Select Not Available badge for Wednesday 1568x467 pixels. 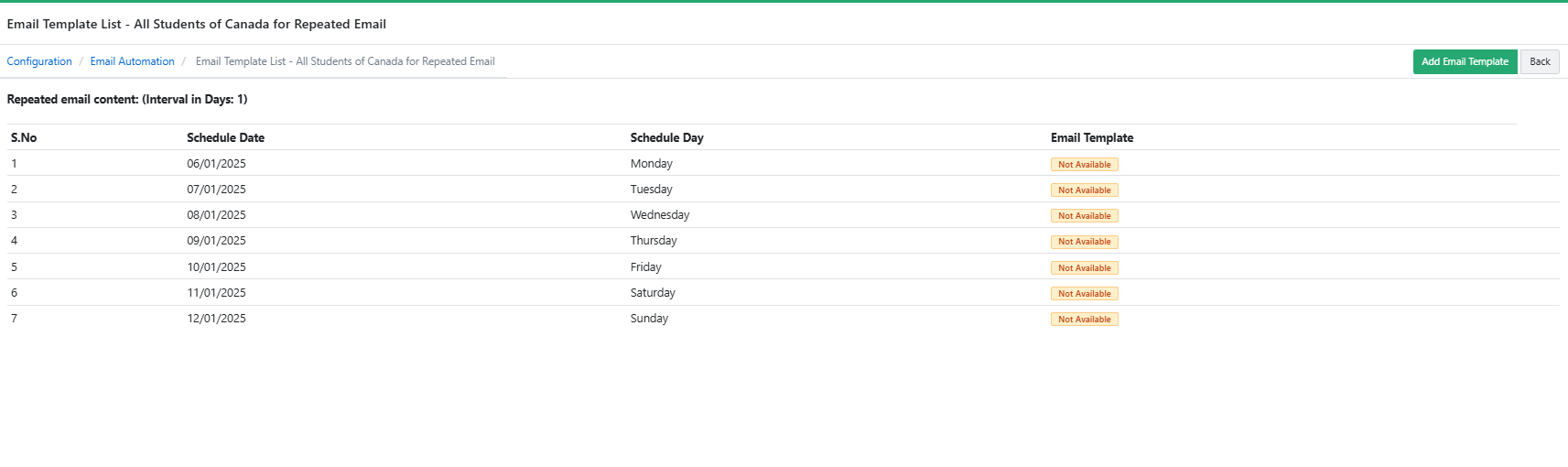tap(1084, 216)
